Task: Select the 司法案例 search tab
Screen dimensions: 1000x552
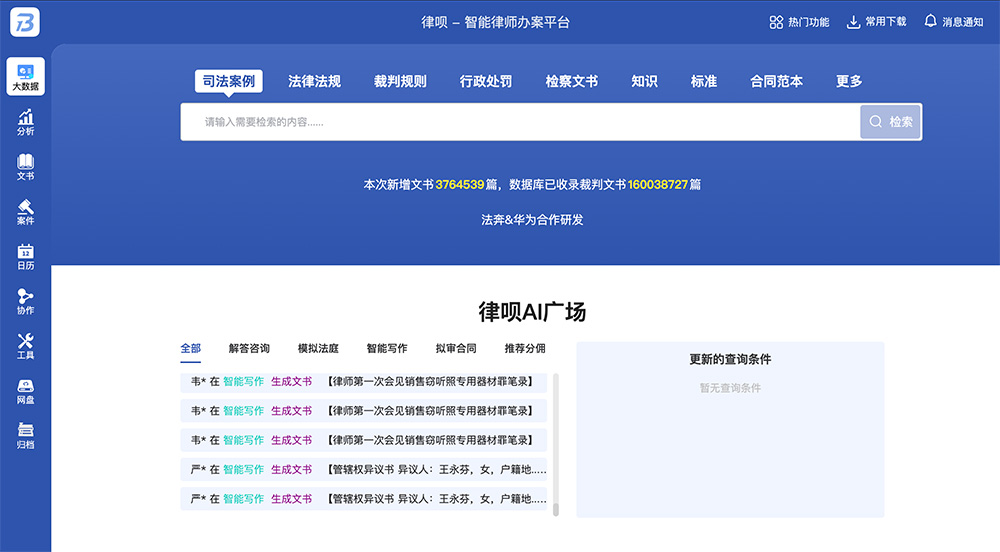Action: [x=229, y=81]
